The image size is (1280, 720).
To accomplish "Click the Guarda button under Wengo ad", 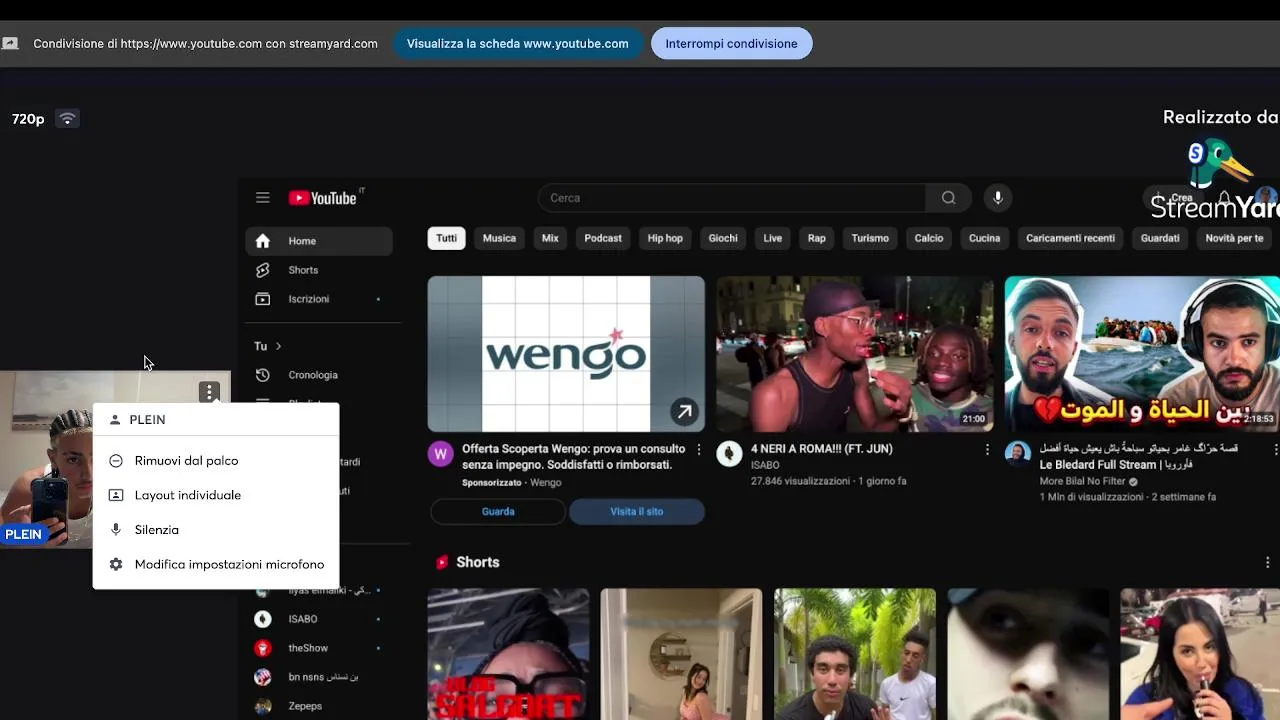I will [x=498, y=512].
